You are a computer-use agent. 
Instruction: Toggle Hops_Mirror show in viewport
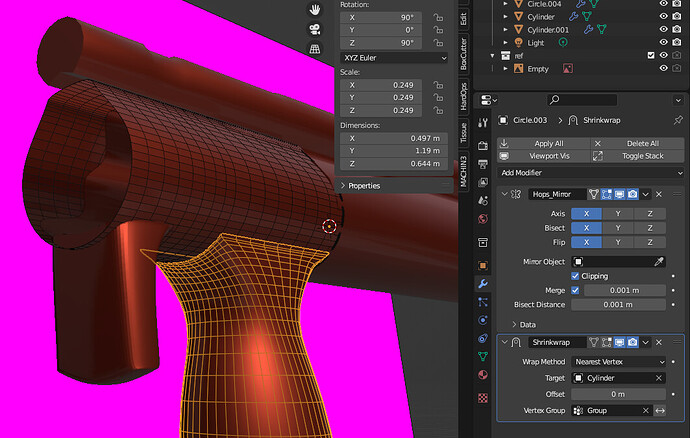coord(620,194)
